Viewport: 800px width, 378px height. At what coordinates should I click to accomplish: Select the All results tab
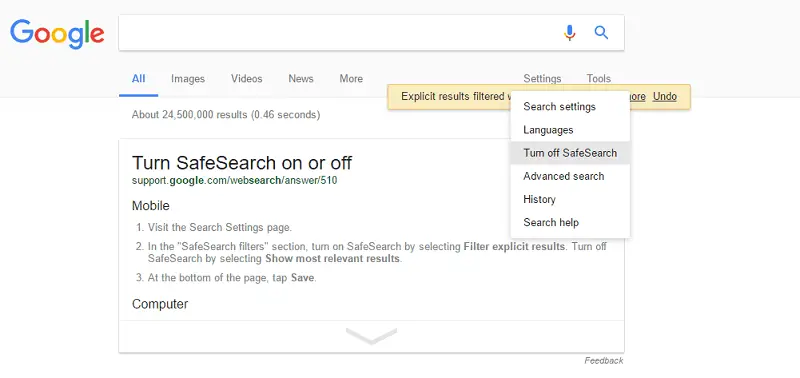pyautogui.click(x=138, y=79)
